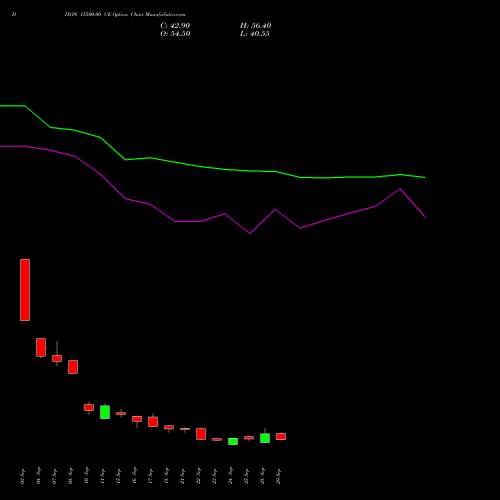
Task: Click the CE Options Chart title text
Action: click(x=125, y=14)
